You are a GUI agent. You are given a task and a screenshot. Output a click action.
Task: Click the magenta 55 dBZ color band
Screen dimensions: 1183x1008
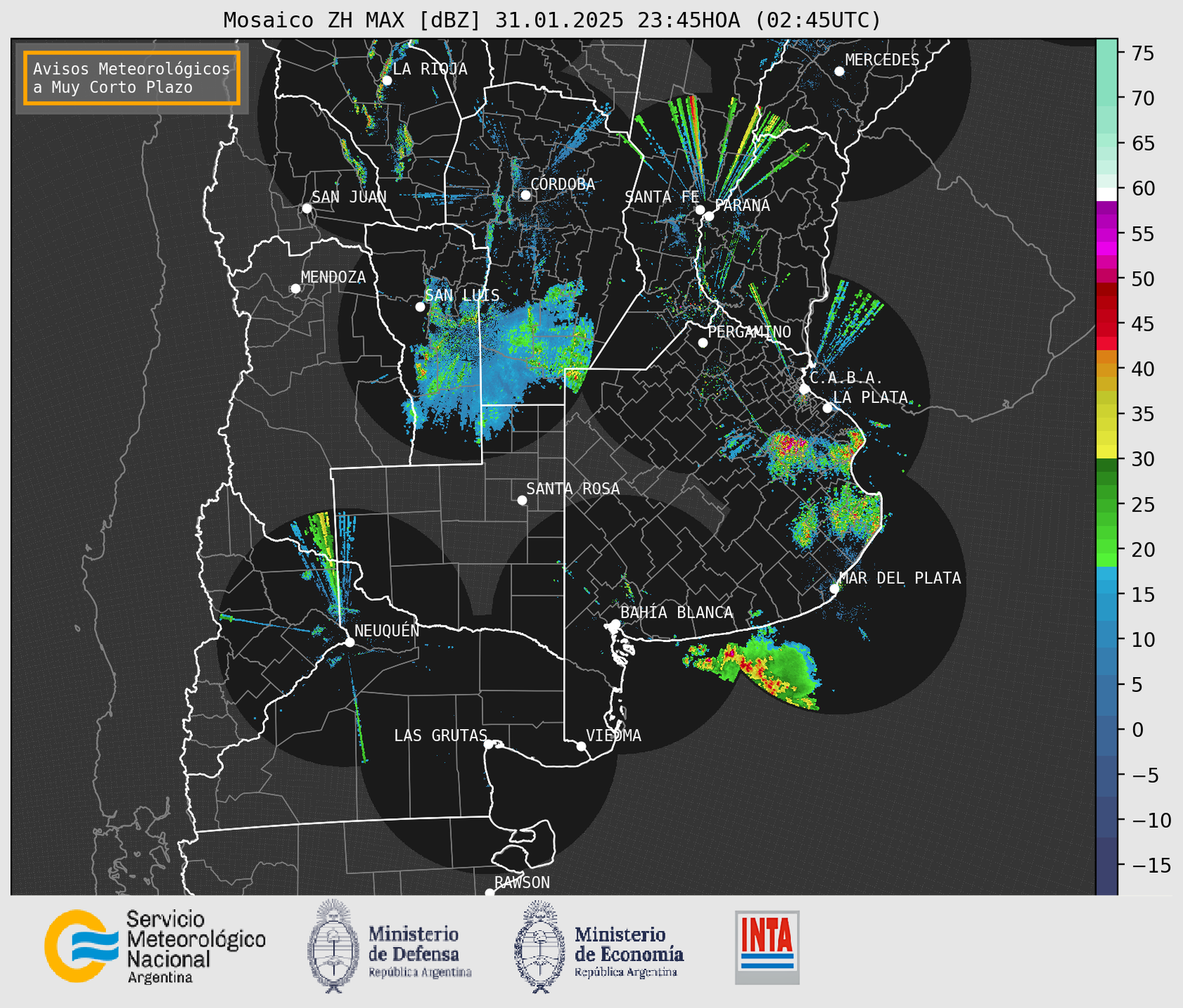pos(1107,235)
